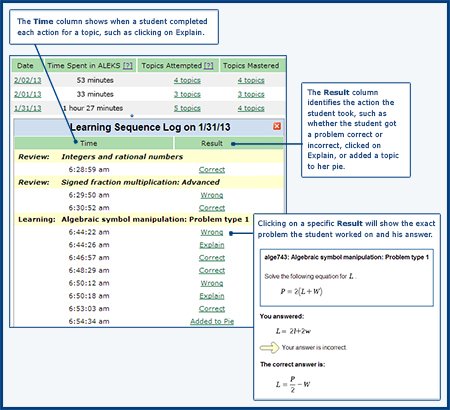Screen dimensions: 450x410
Task: Open the Added to Pie result
Action: tap(212, 321)
